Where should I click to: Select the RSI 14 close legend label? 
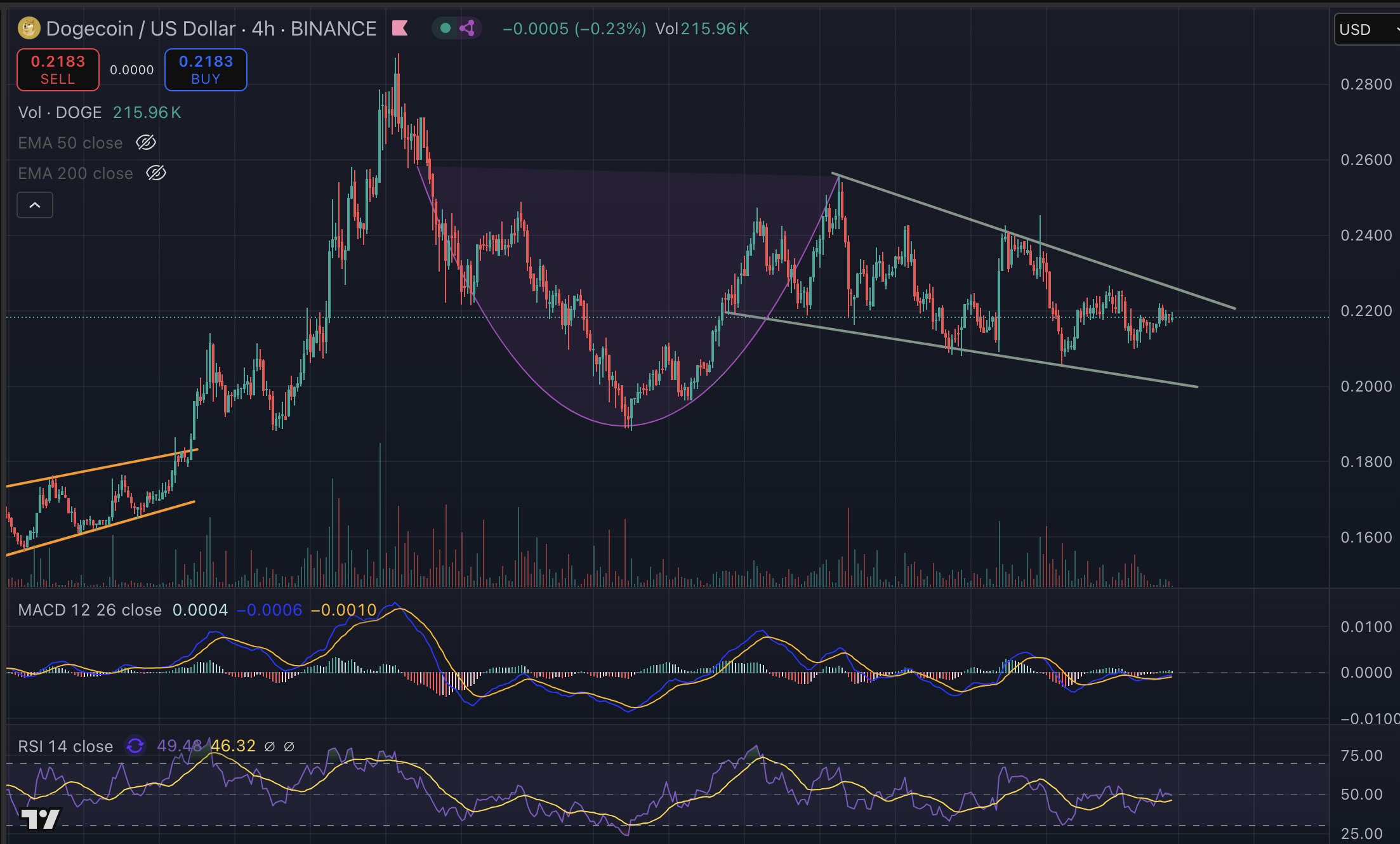[x=65, y=747]
